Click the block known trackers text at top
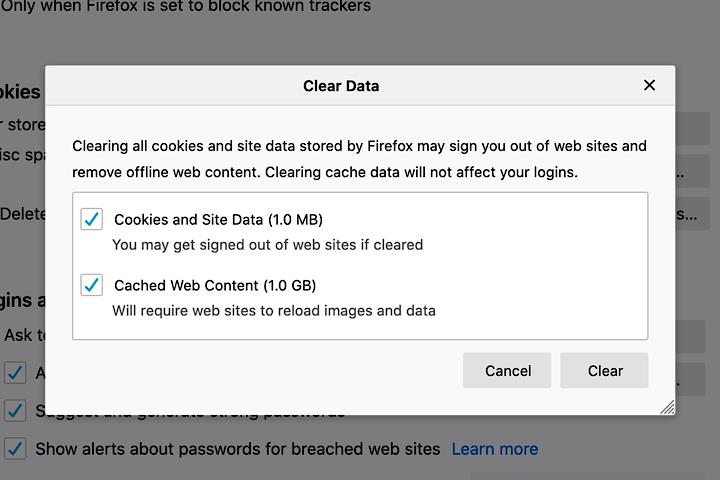The height and width of the screenshot is (480, 720). 185,7
